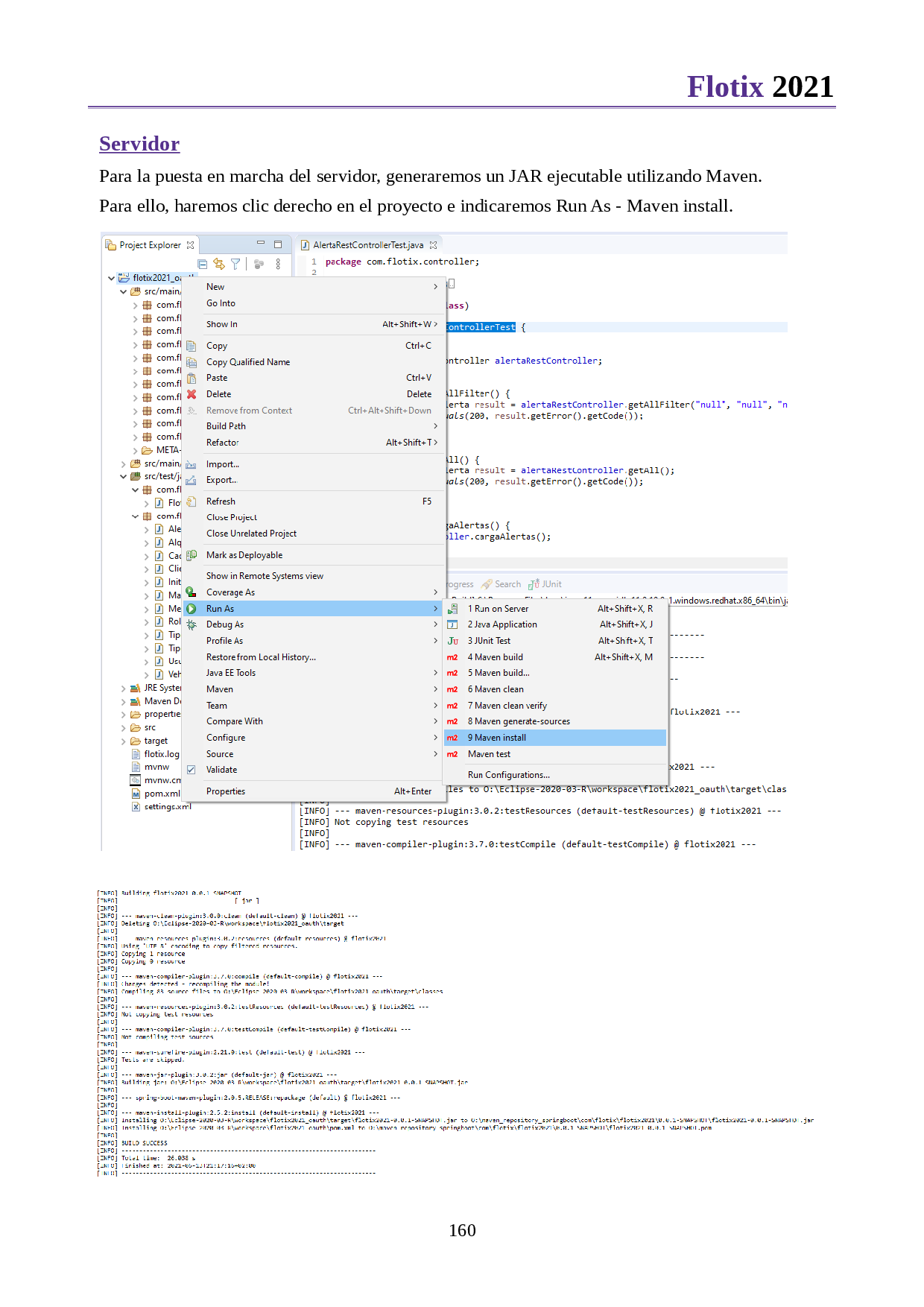This screenshot has width=924, height=1307.
Task: Click the Focus on Active Task icon
Action: pos(259,264)
